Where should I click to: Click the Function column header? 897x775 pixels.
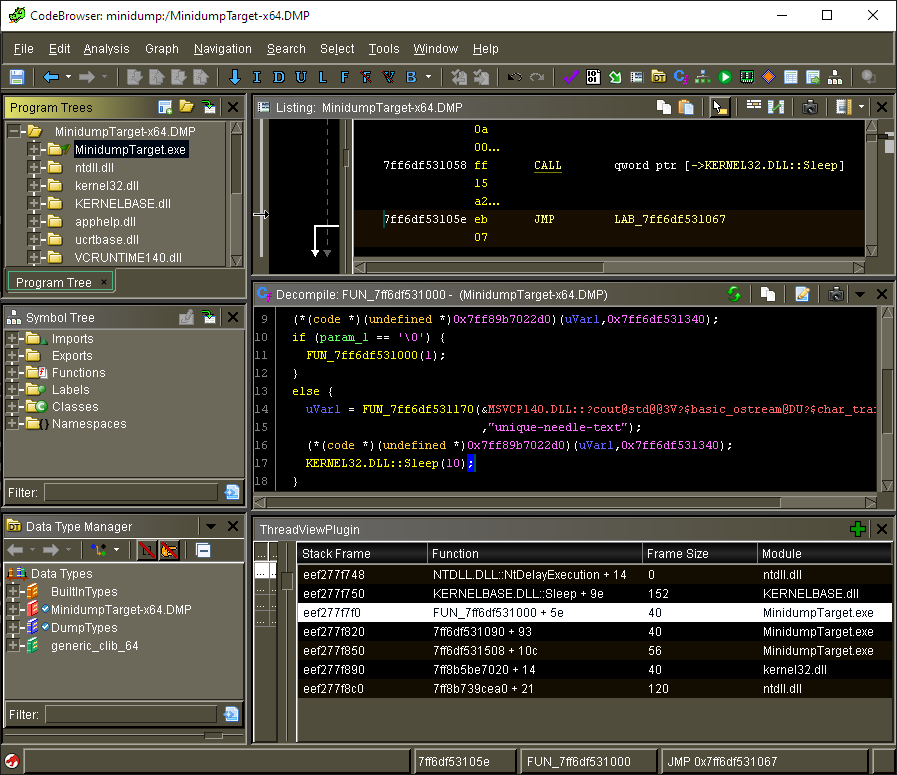[534, 554]
